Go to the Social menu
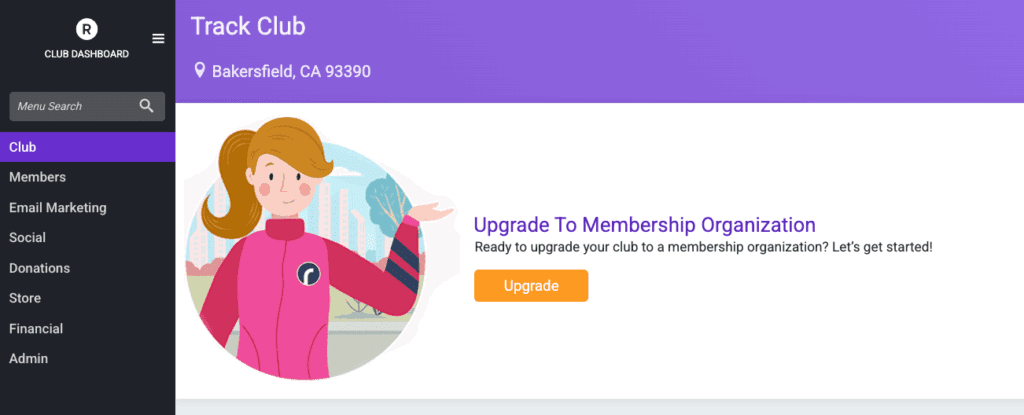Image resolution: width=1024 pixels, height=415 pixels. coord(27,238)
